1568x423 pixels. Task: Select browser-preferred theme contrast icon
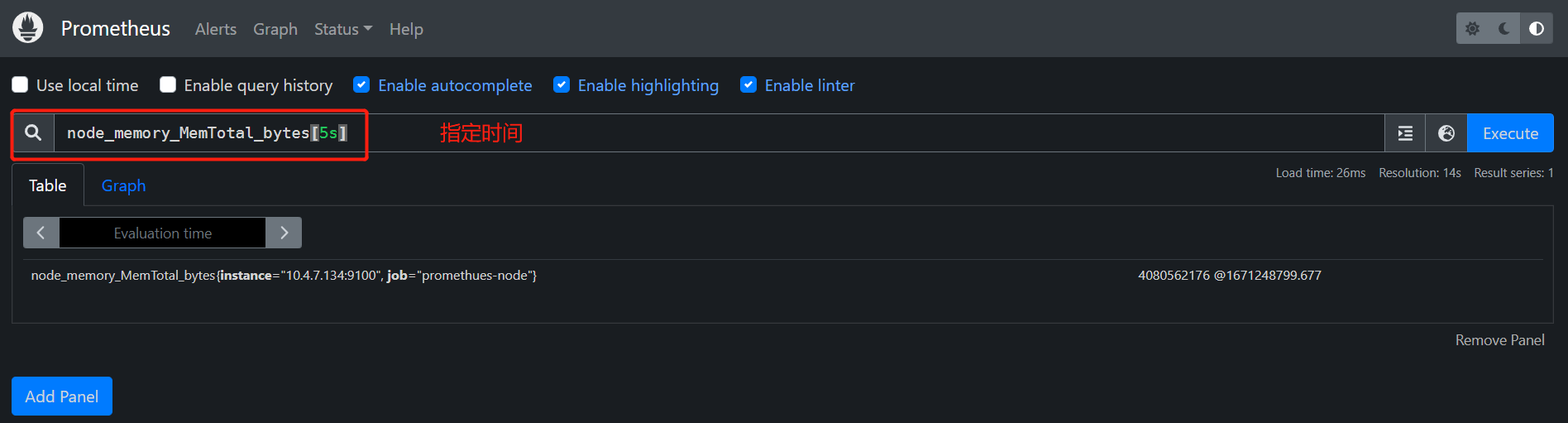(1537, 29)
